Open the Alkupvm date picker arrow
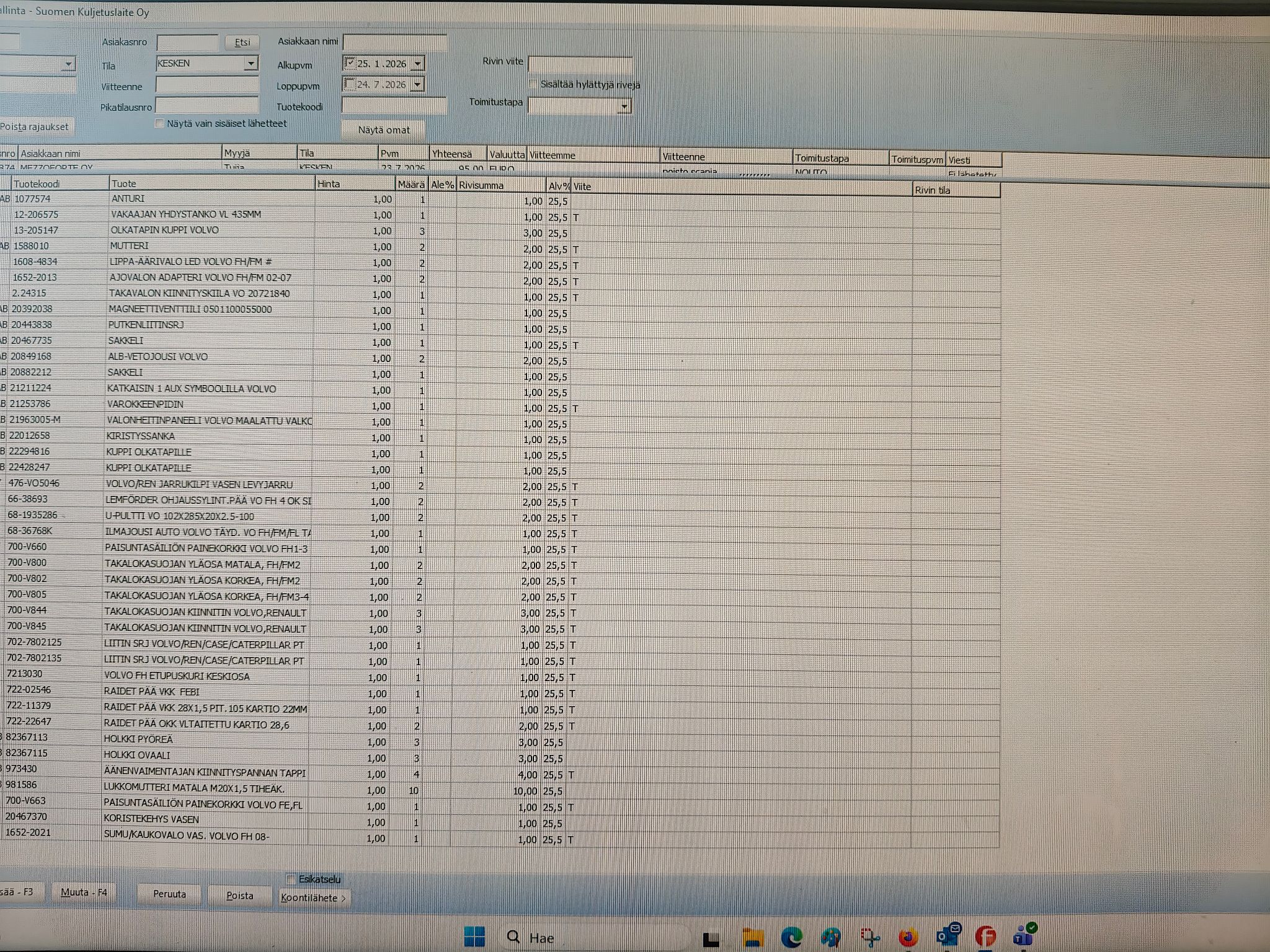 pos(418,64)
